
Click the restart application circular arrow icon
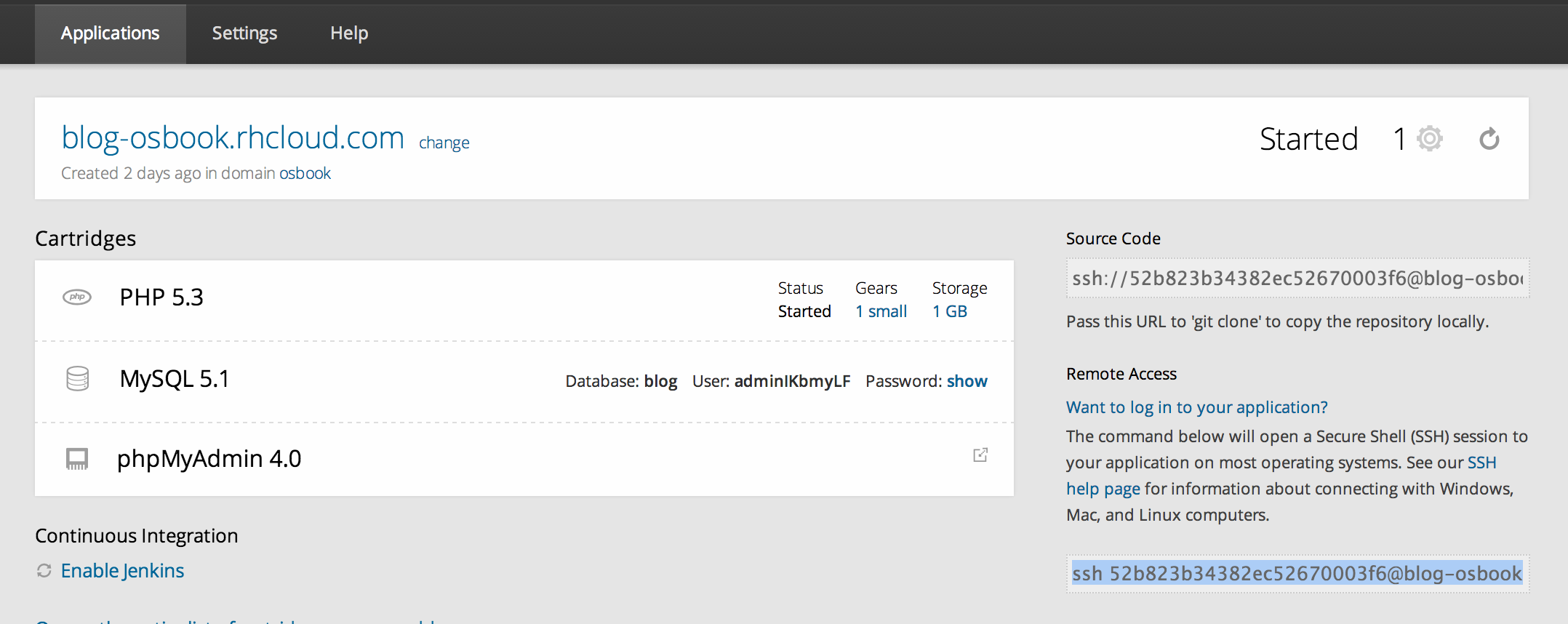tap(1489, 139)
